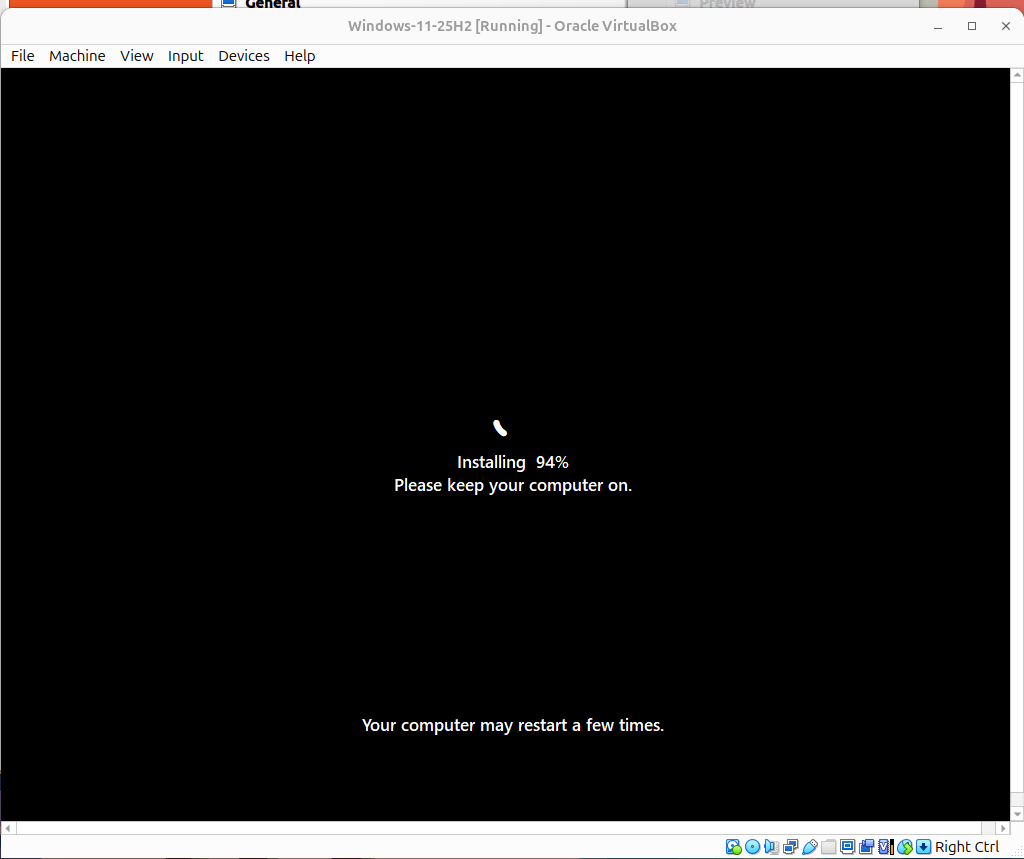
Task: Toggle the mouse integration indicator
Action: [x=903, y=846]
